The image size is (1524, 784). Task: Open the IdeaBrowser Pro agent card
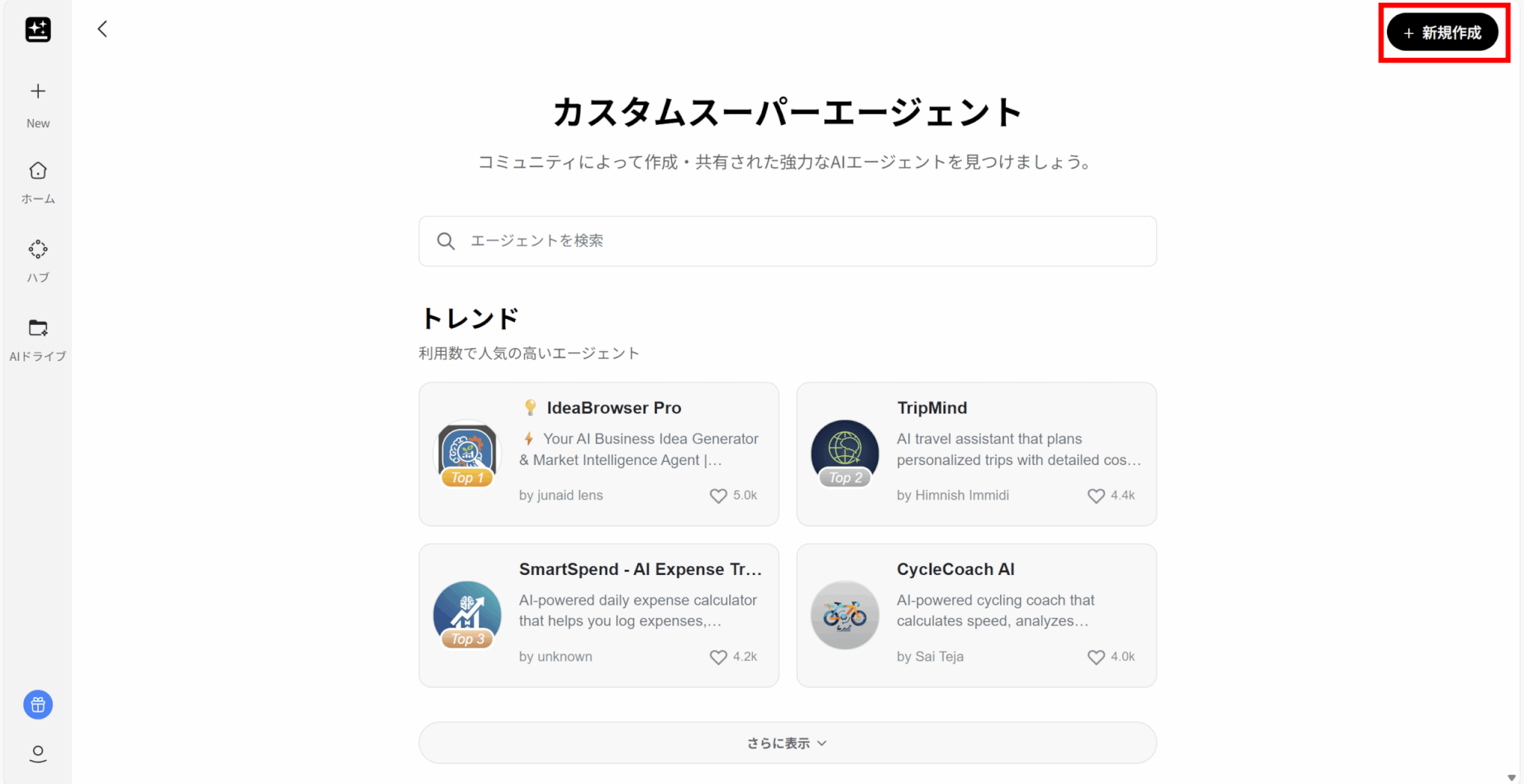599,454
